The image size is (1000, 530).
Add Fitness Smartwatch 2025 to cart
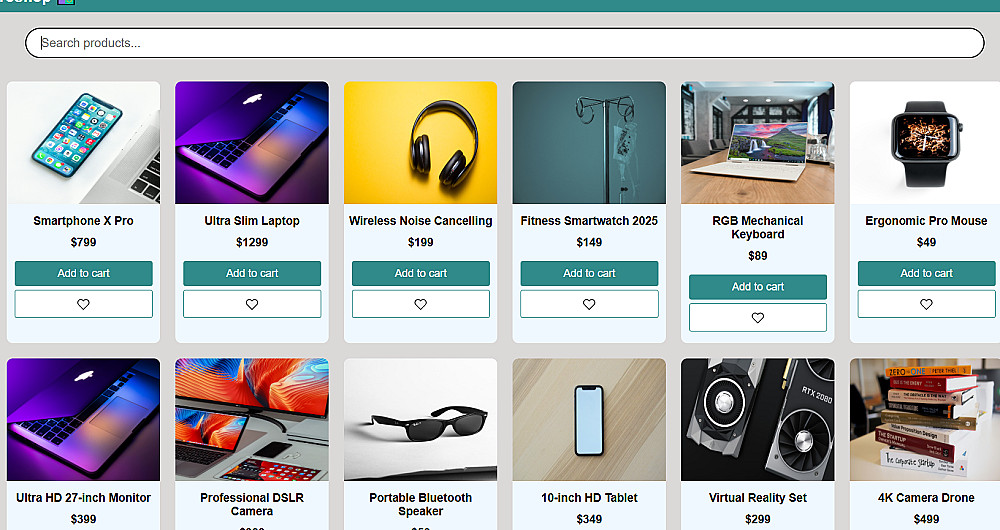point(589,273)
